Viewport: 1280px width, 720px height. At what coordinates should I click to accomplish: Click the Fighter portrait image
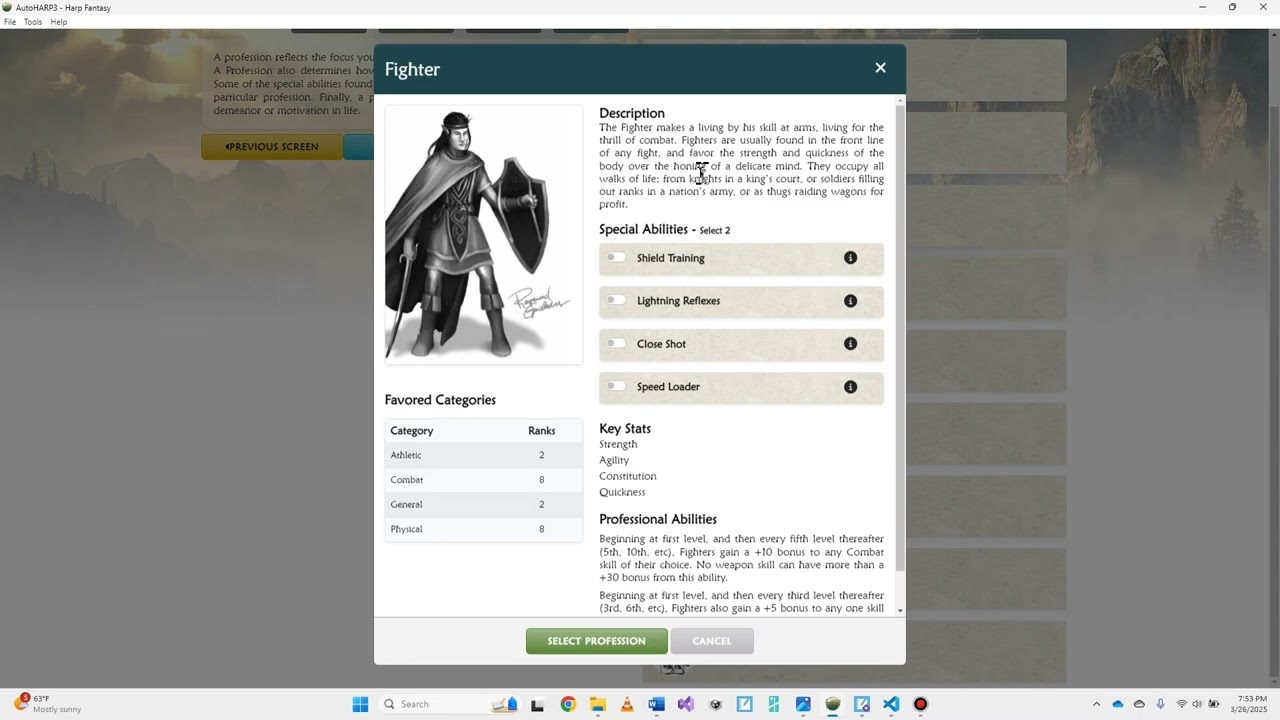(x=484, y=234)
